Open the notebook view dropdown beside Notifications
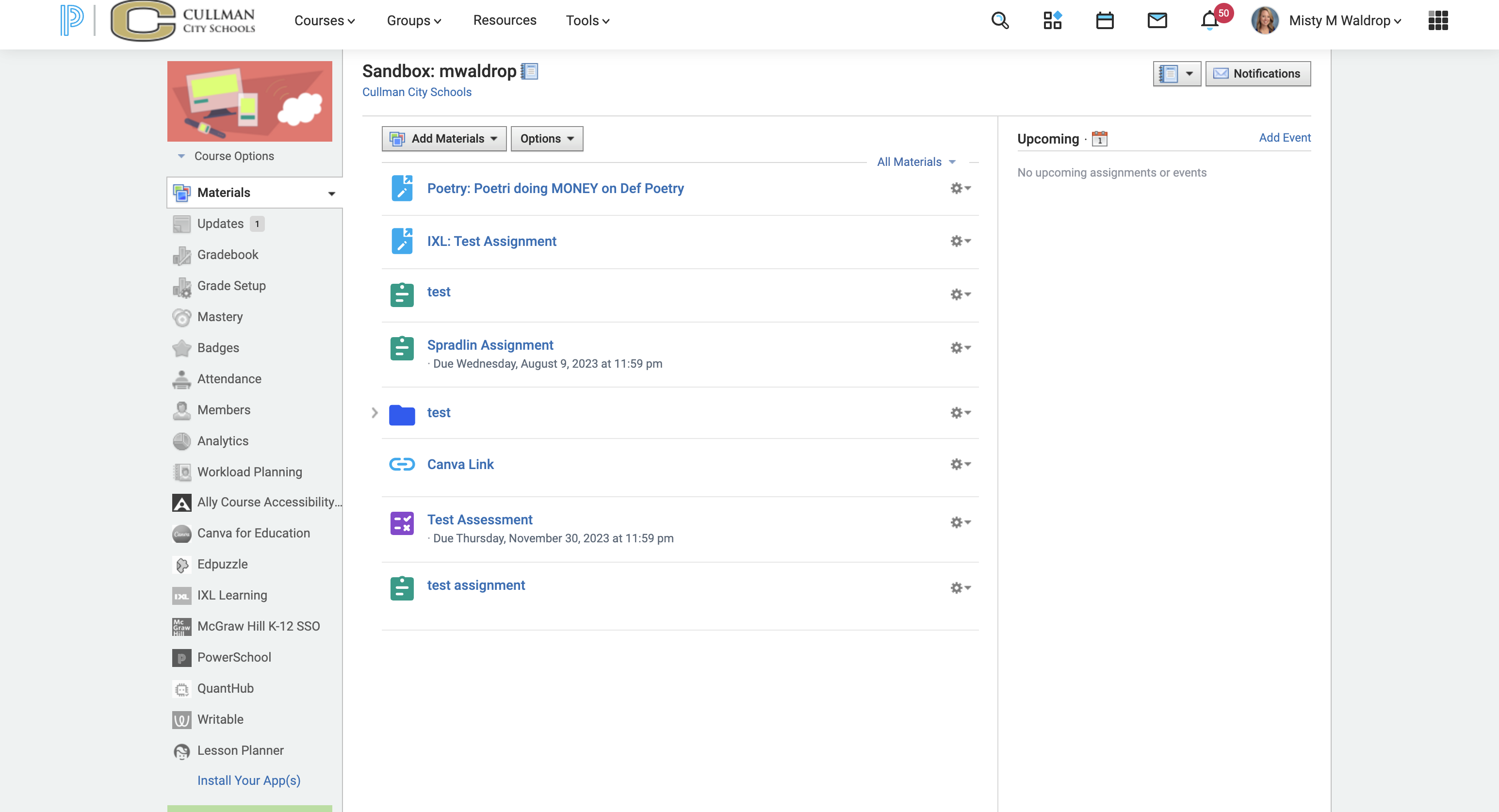Image resolution: width=1499 pixels, height=812 pixels. pyautogui.click(x=1176, y=74)
